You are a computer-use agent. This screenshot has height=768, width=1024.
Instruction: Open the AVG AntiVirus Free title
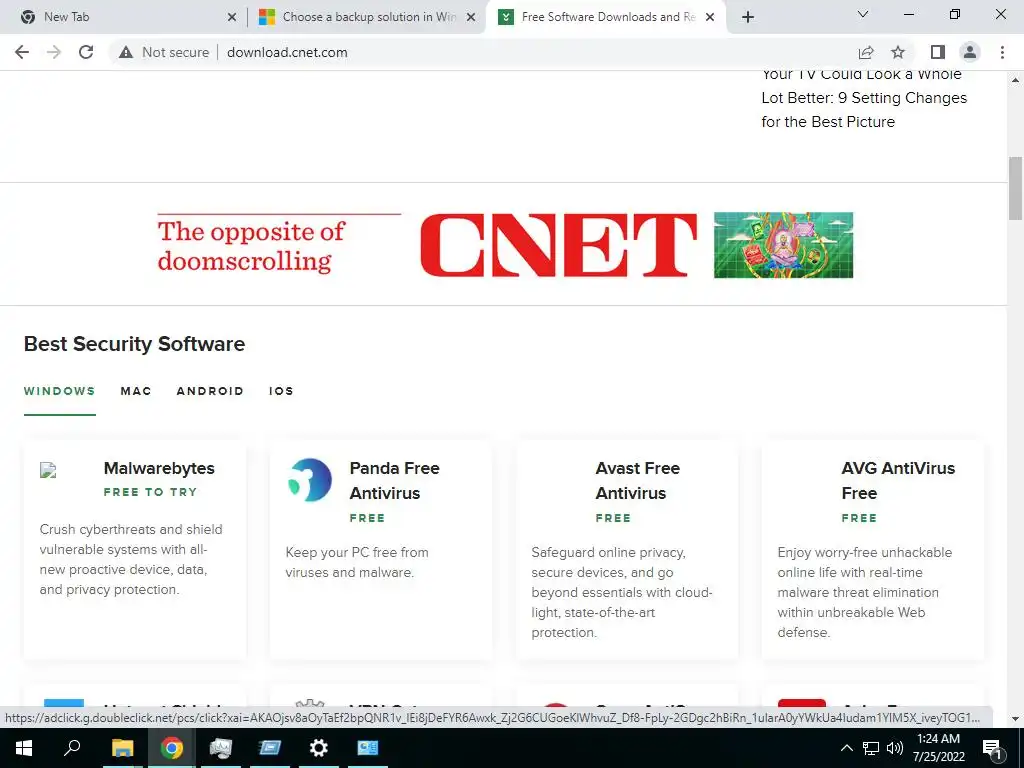point(898,481)
